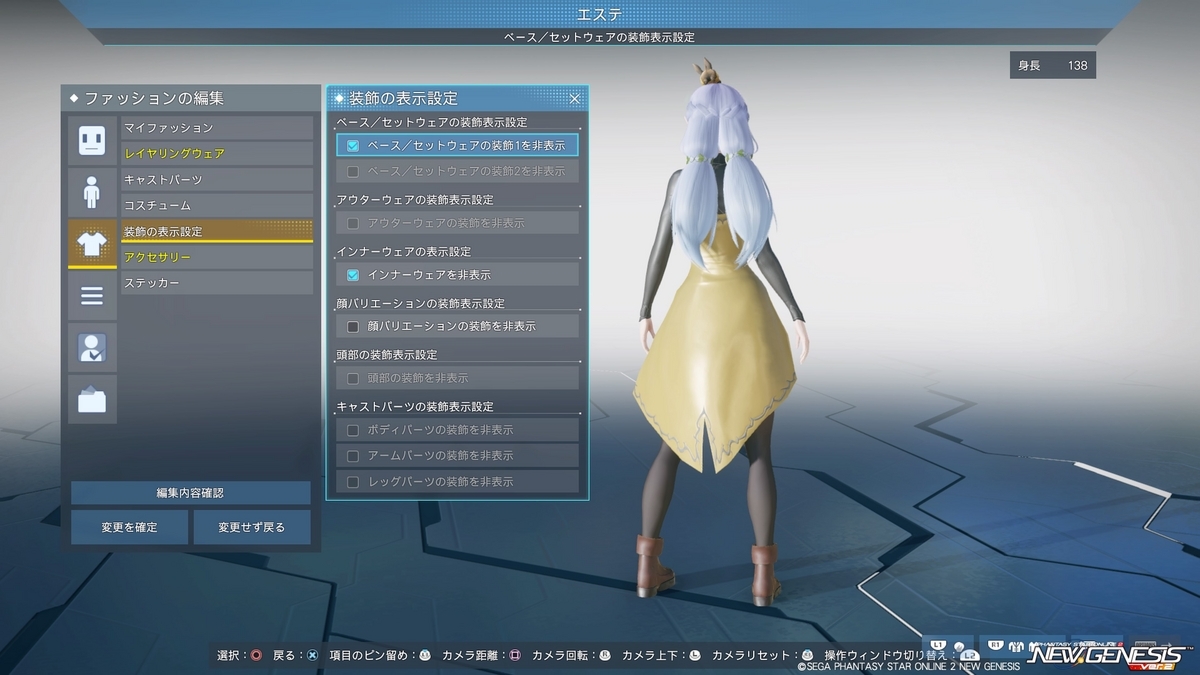Image resolution: width=1200 pixels, height=675 pixels.
Task: Click the 頭部の装飾表示設定 section label
Action: tap(387, 355)
